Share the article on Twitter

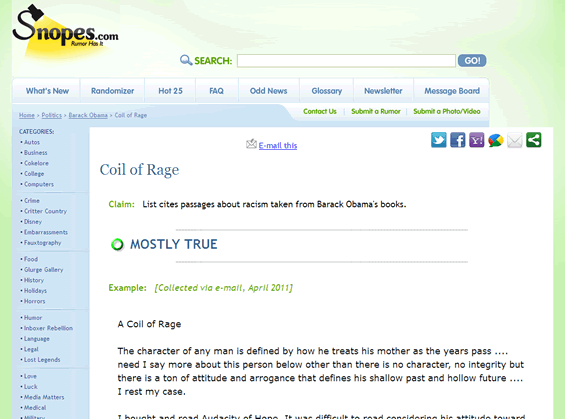[439, 140]
